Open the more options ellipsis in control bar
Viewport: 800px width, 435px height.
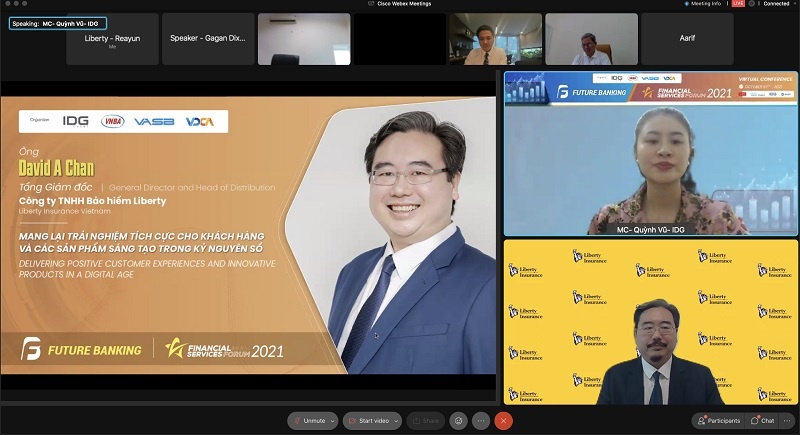point(481,421)
